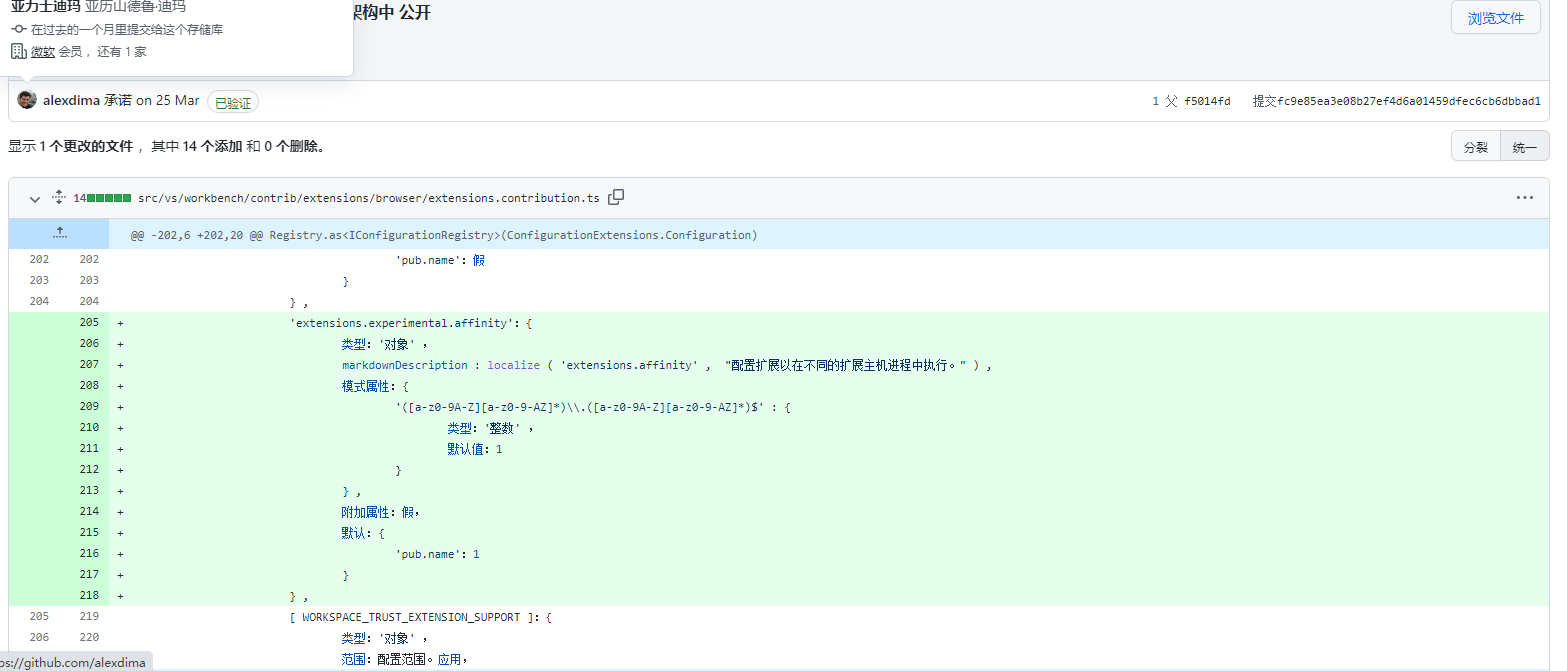Click the green diffstat squares next to 14
The width and height of the screenshot is (1567, 671).
[x=109, y=198]
